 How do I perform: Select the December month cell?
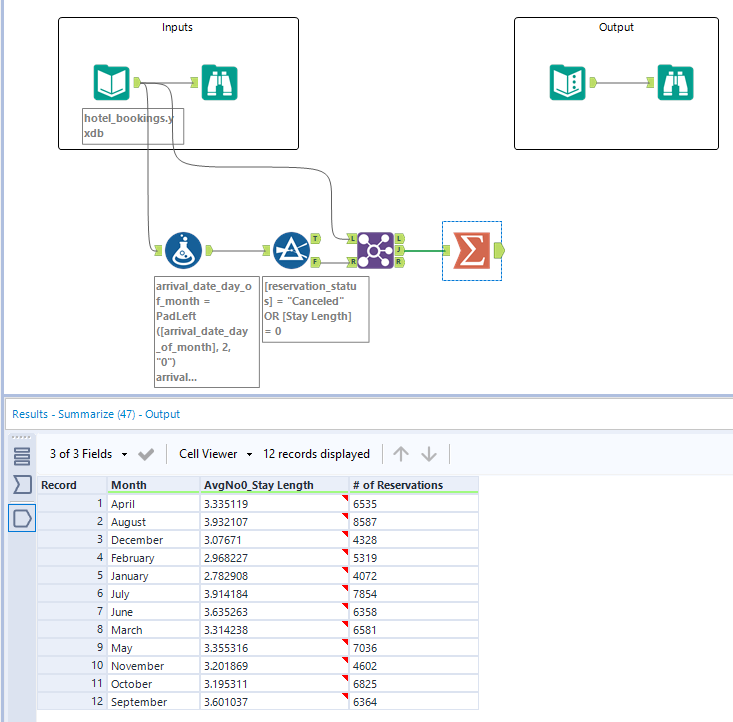tap(153, 540)
